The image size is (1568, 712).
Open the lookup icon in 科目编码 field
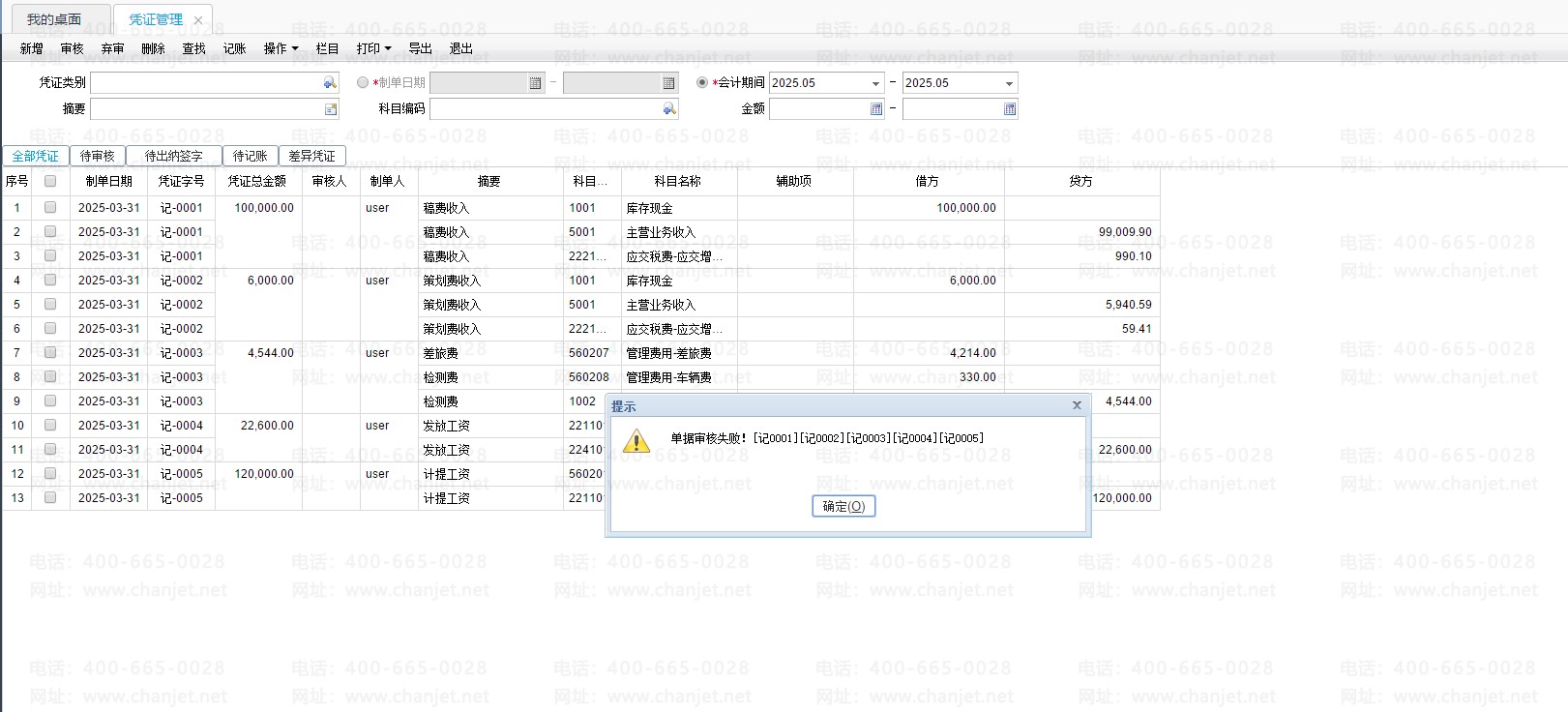tap(668, 109)
